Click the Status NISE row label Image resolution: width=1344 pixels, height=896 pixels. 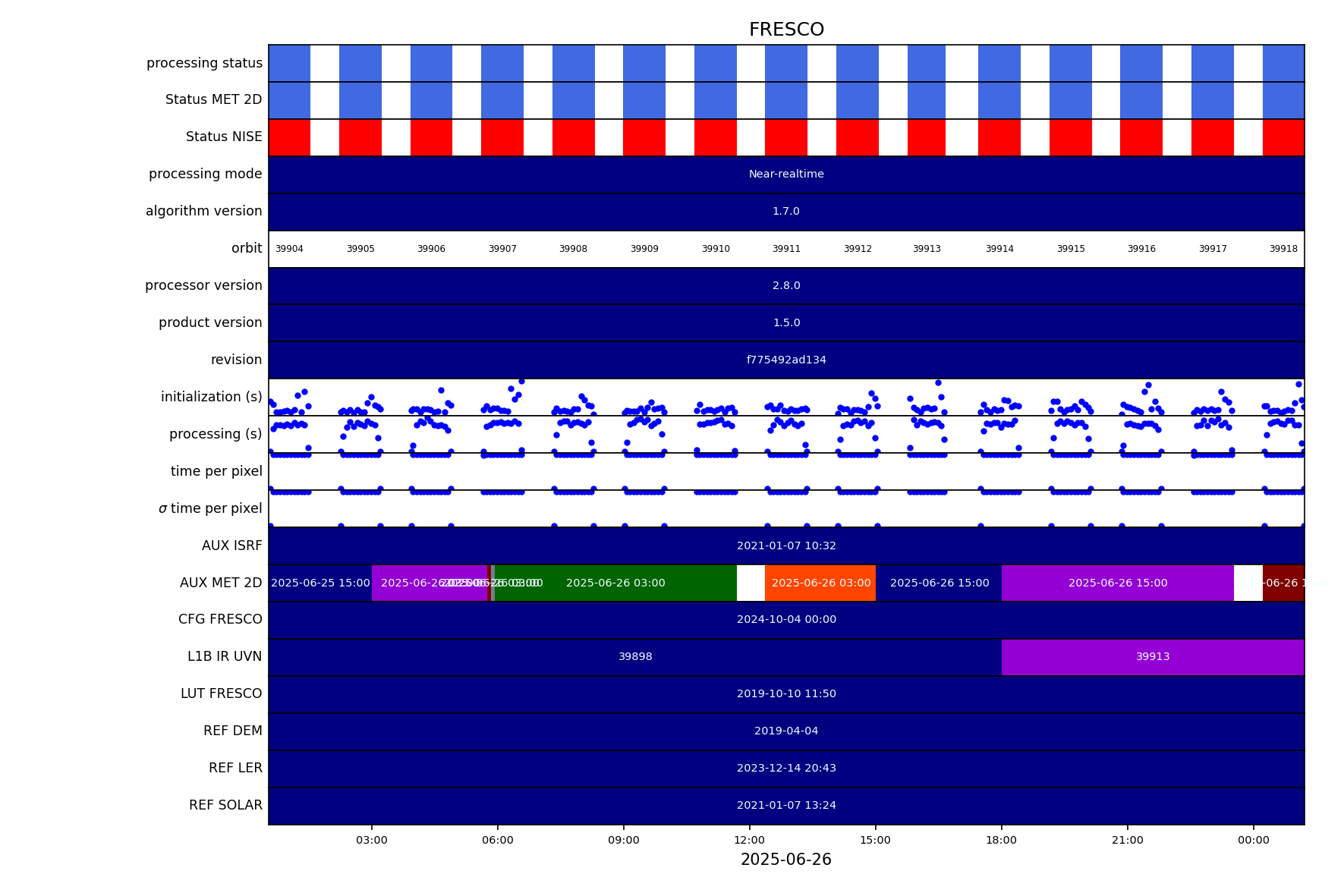click(x=224, y=137)
